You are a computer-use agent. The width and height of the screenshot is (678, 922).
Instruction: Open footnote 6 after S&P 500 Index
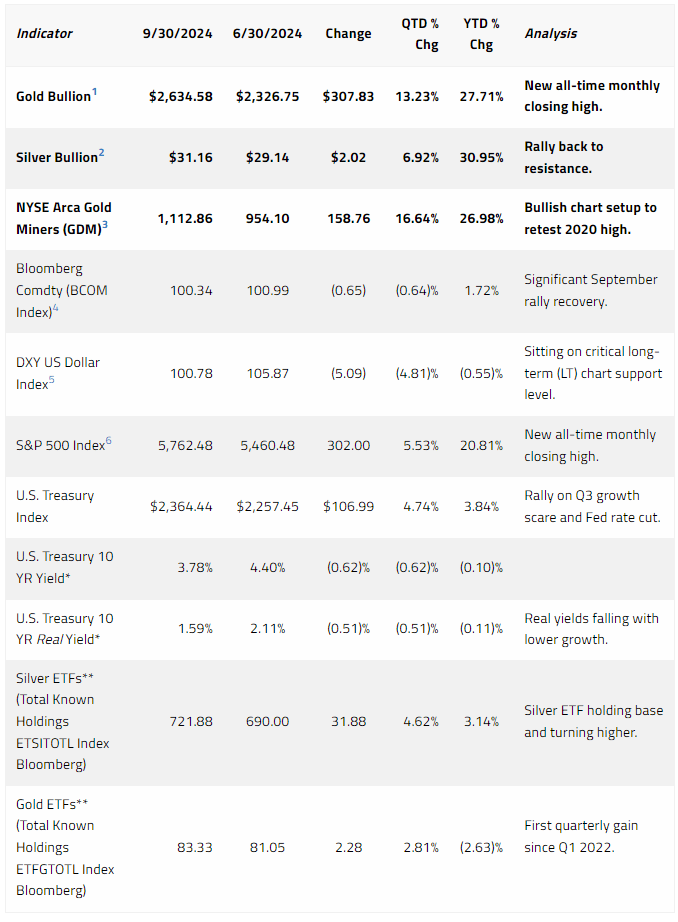click(109, 441)
